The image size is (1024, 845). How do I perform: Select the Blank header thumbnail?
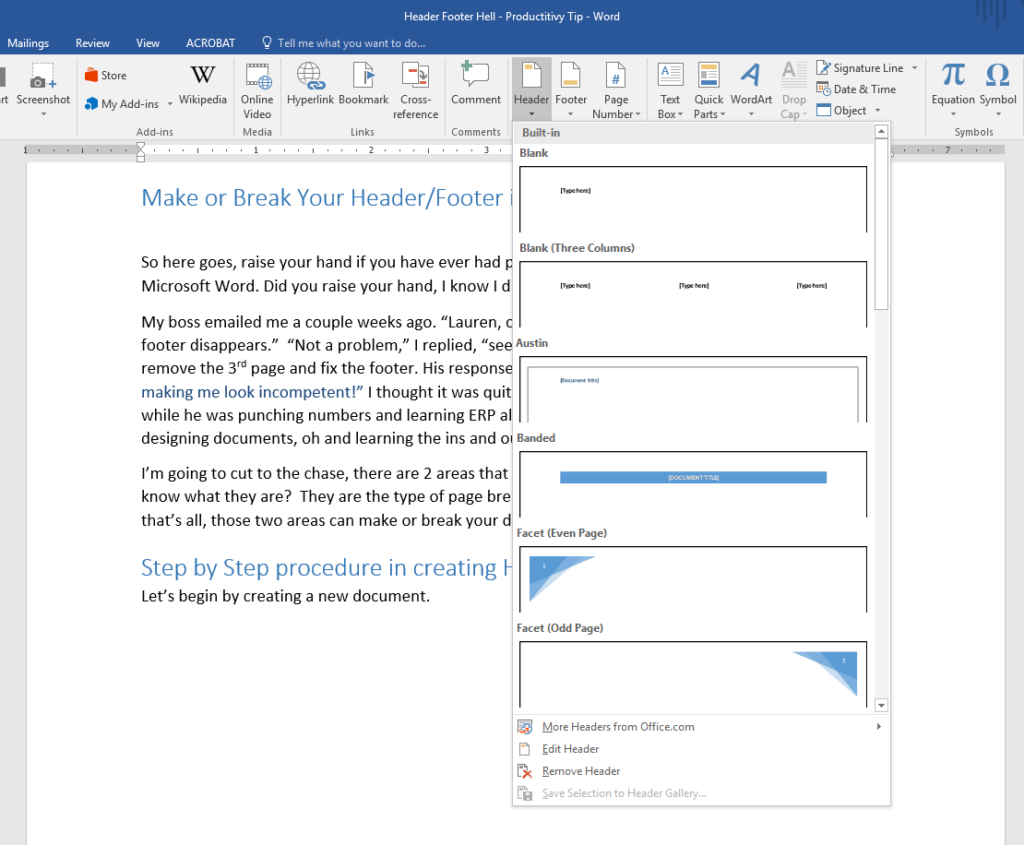point(693,199)
